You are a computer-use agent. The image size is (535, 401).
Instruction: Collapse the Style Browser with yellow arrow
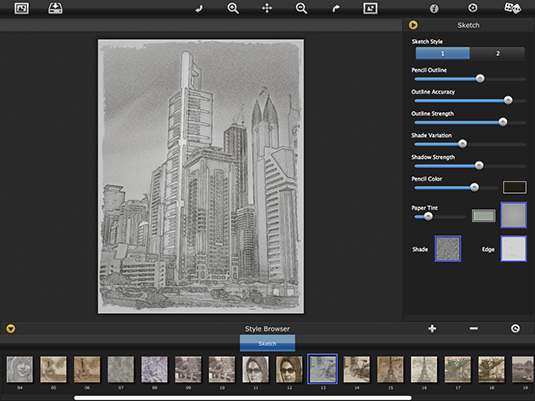coord(11,329)
